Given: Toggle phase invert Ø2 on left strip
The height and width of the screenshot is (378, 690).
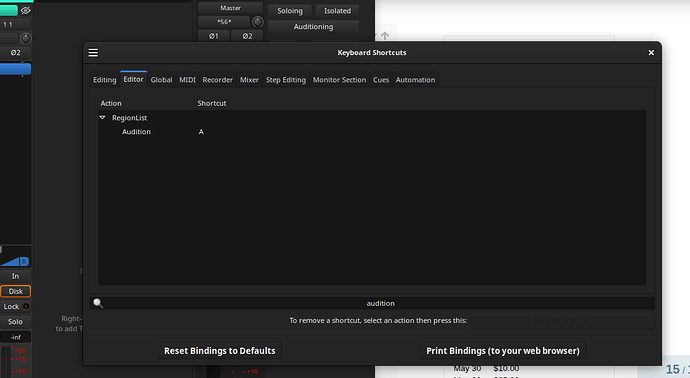Looking at the screenshot, I should 15,52.
